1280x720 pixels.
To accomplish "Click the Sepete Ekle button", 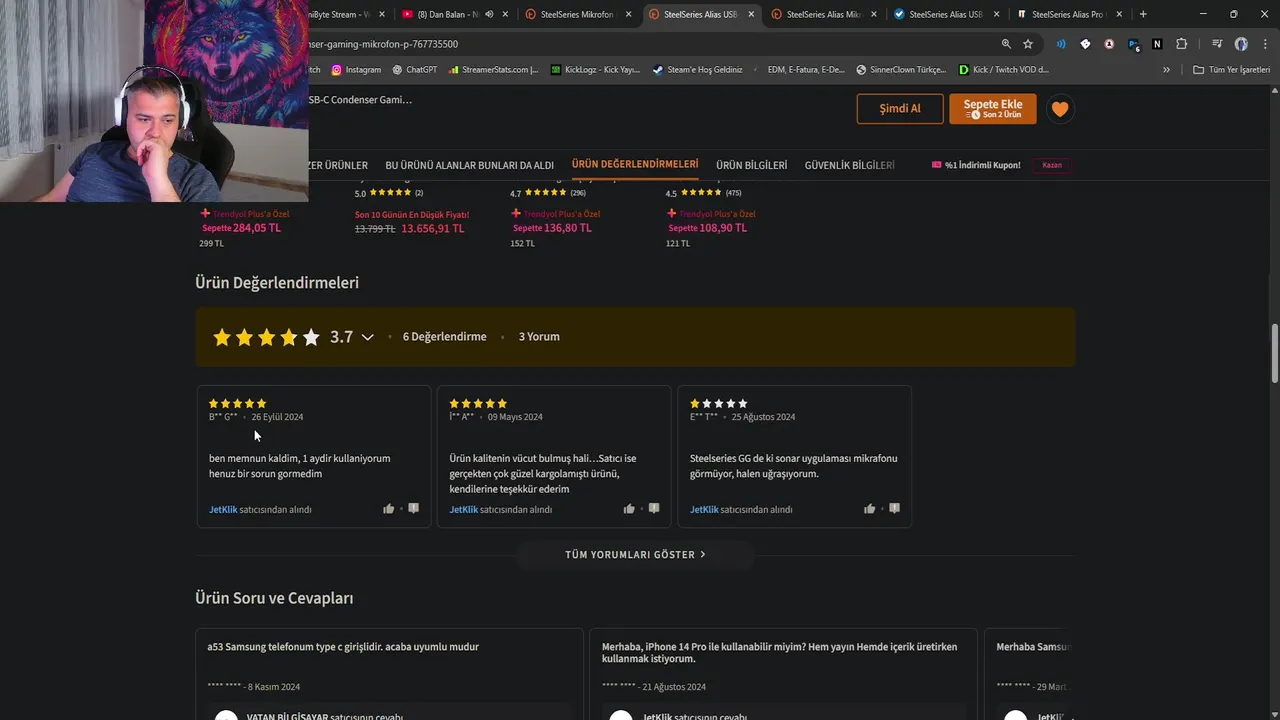I will pyautogui.click(x=993, y=109).
